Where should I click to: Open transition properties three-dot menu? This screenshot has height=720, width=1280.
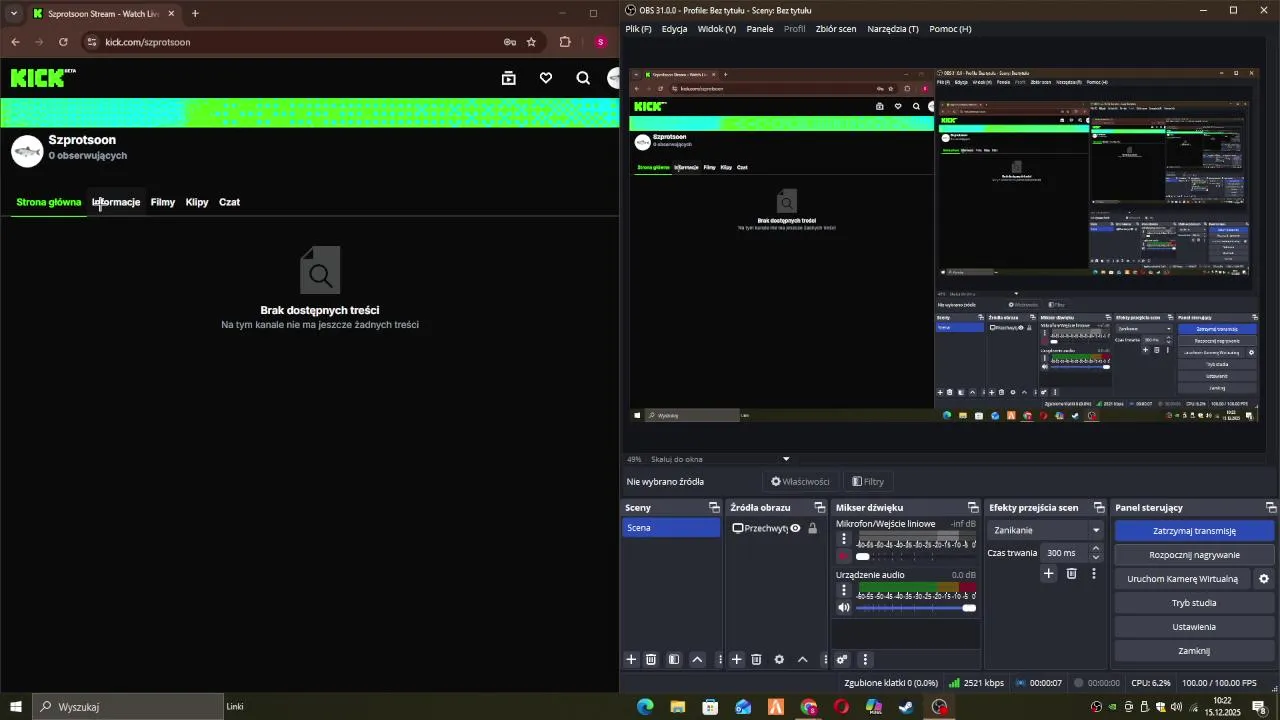pyautogui.click(x=1094, y=574)
